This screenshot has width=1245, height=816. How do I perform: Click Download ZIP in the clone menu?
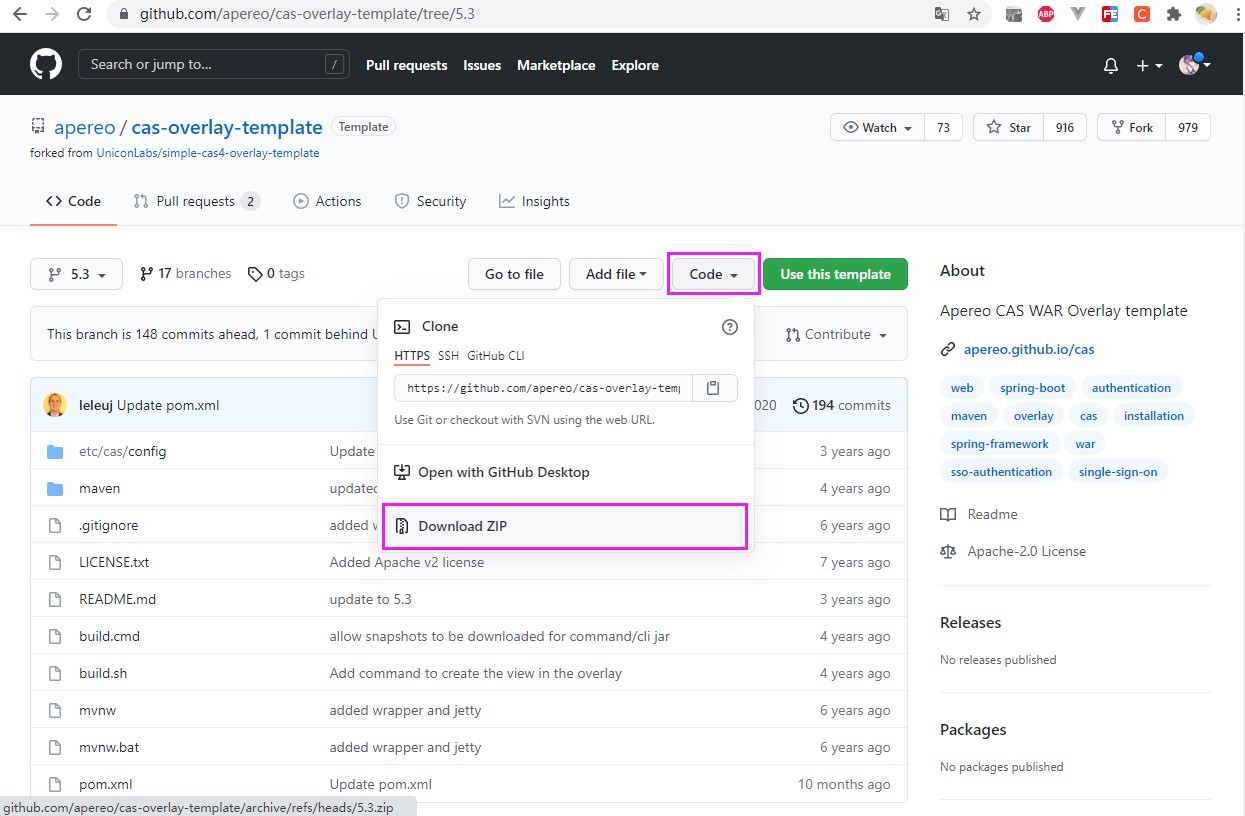tap(565, 526)
